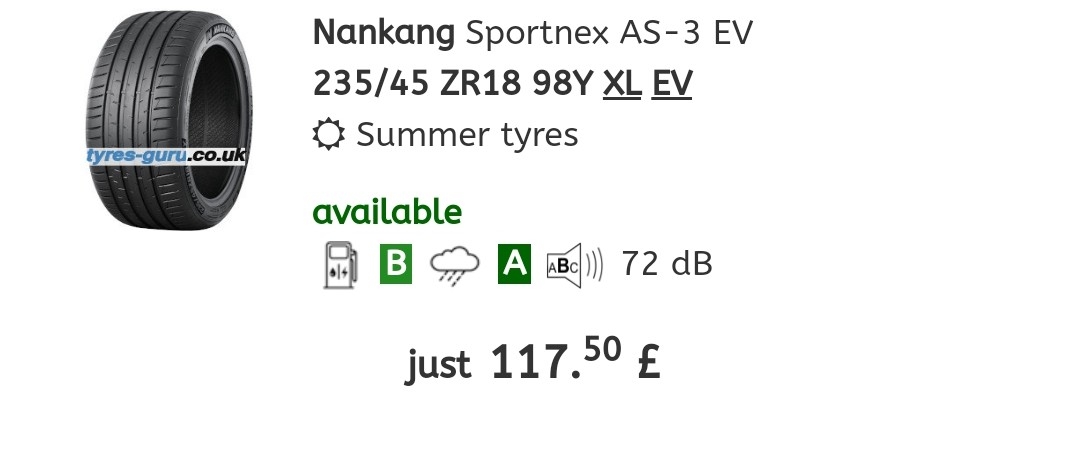
Task: Open the Sportnex AS-3 EV model title
Action: pyautogui.click(x=610, y=33)
